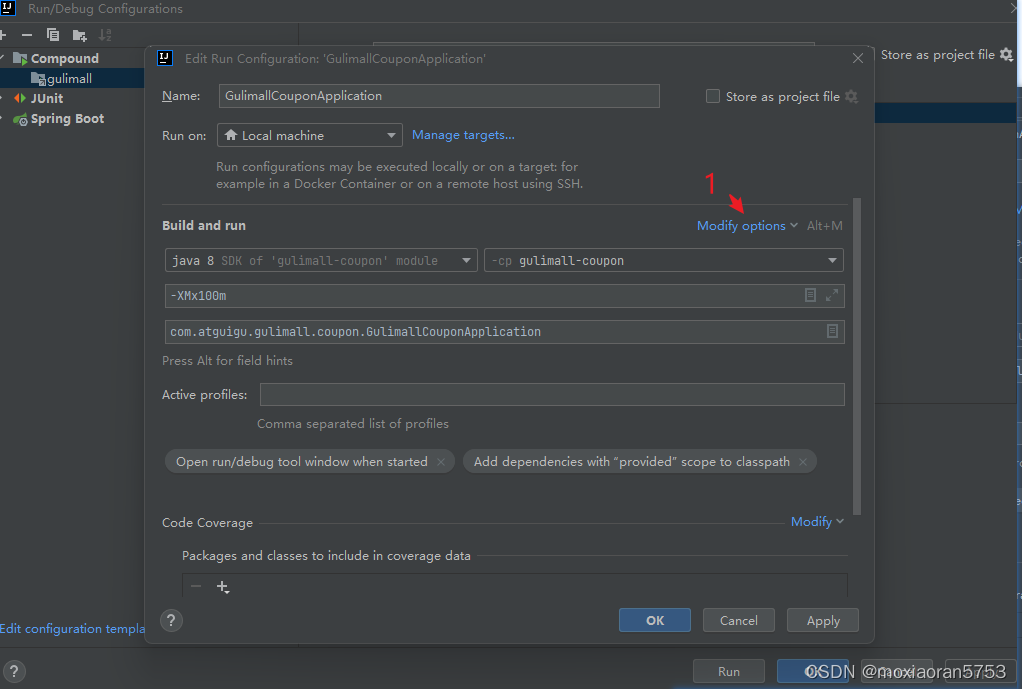Open the Edit configuration templates link

(72, 628)
